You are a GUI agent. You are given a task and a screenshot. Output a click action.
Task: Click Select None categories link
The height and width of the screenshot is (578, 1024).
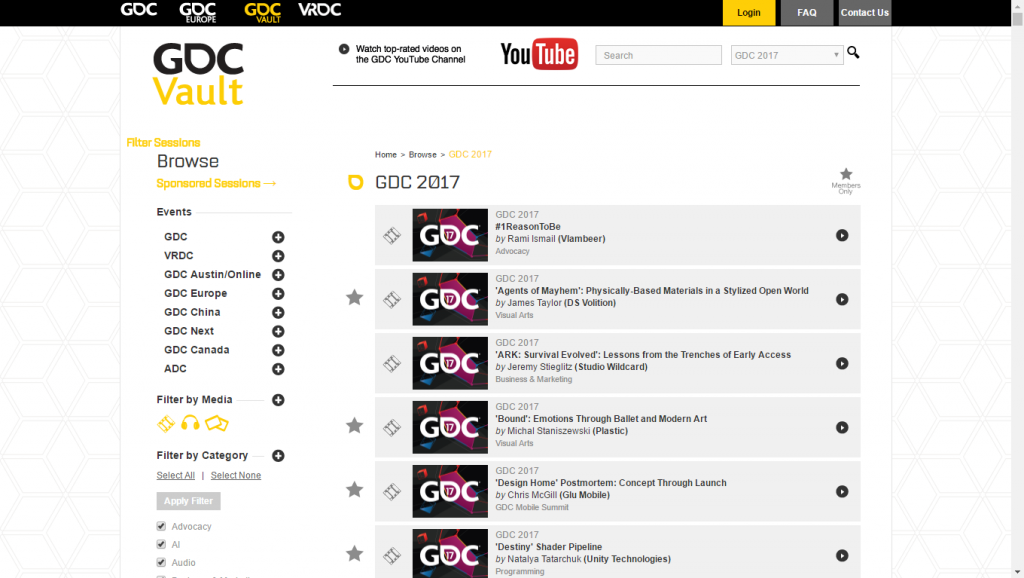pyautogui.click(x=236, y=475)
